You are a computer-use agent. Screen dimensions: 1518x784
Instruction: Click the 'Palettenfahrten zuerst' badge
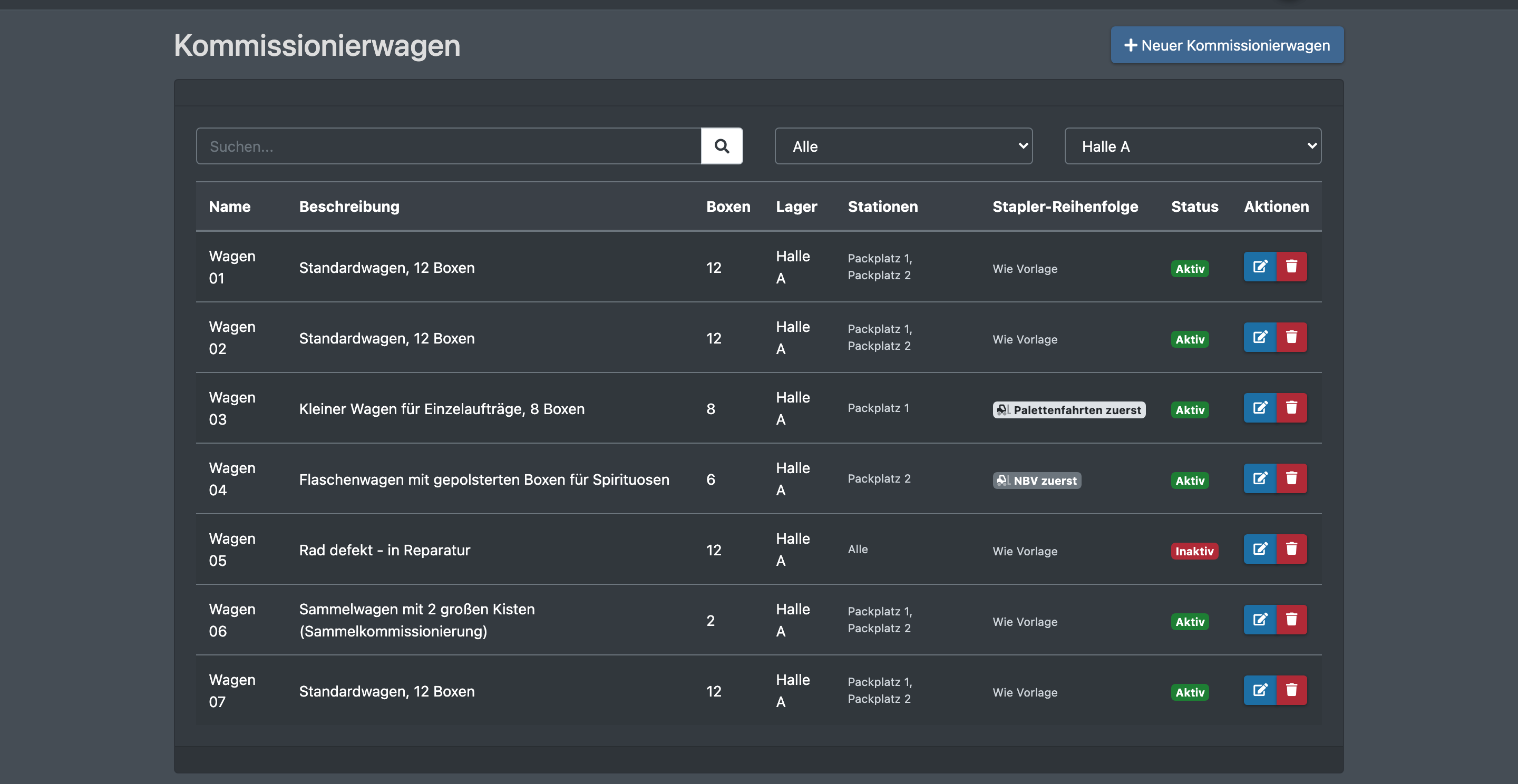(1069, 410)
